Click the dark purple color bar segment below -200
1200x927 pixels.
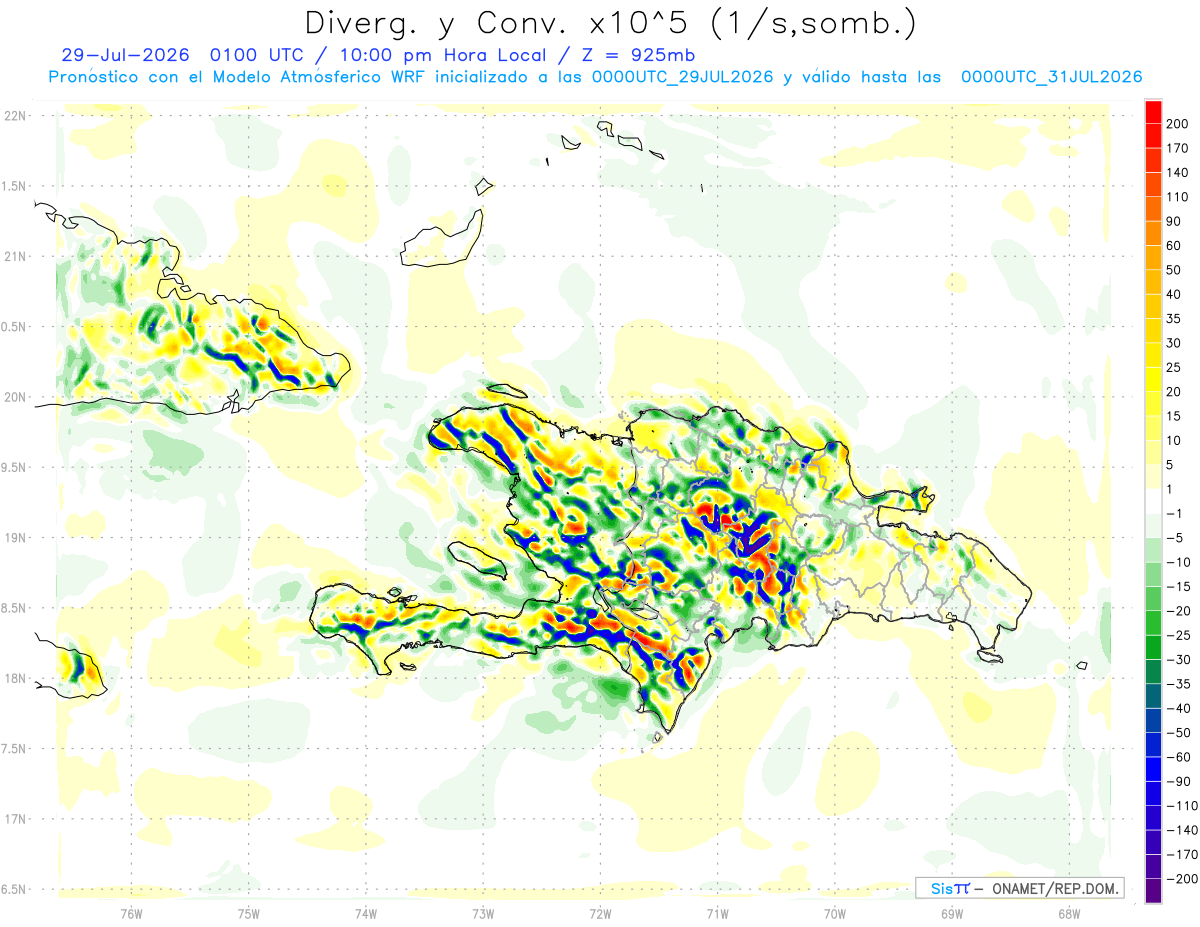coord(1153,891)
